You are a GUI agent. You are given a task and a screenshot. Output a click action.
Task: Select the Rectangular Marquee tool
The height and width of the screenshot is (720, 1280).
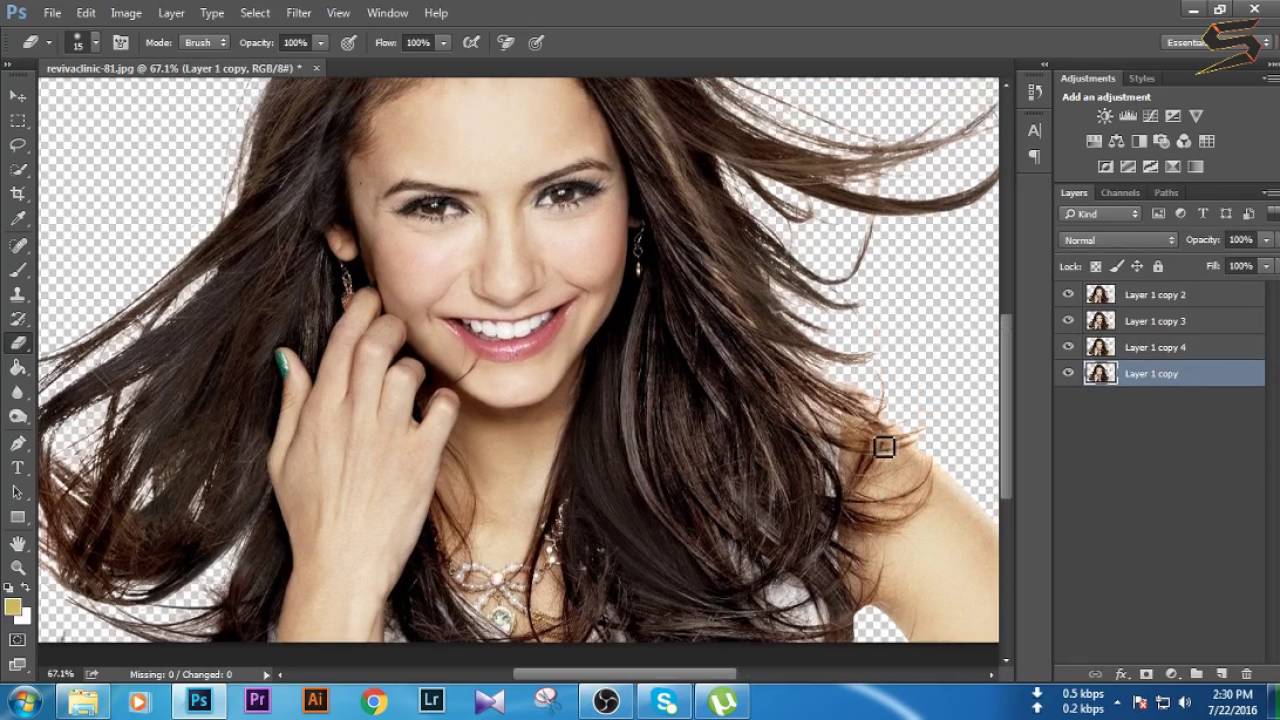point(18,120)
